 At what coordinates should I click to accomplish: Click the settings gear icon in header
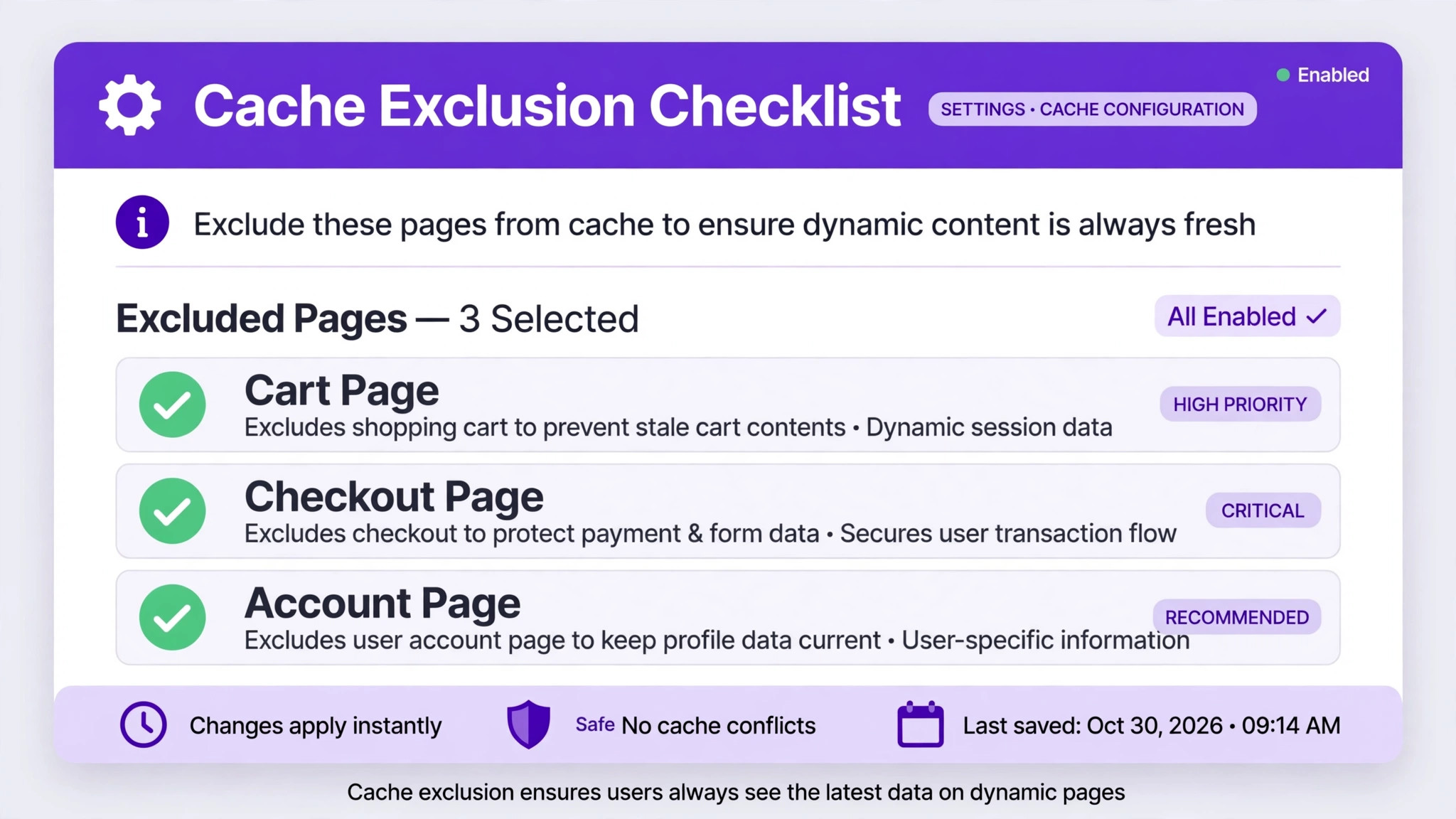click(129, 105)
